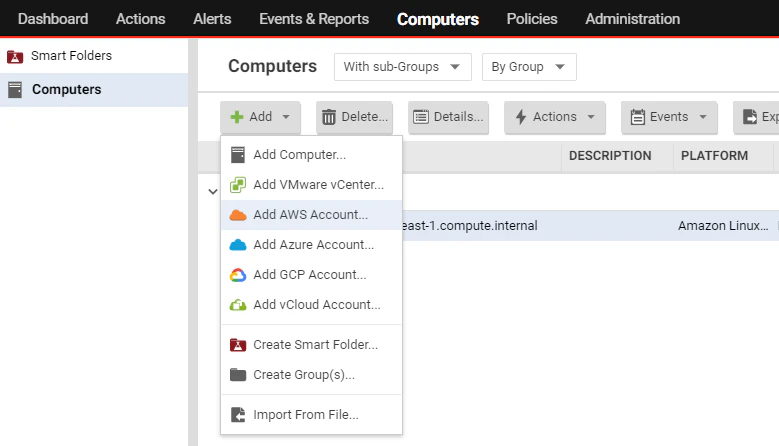
Task: Click the green plus Add icon
Action: [237, 117]
